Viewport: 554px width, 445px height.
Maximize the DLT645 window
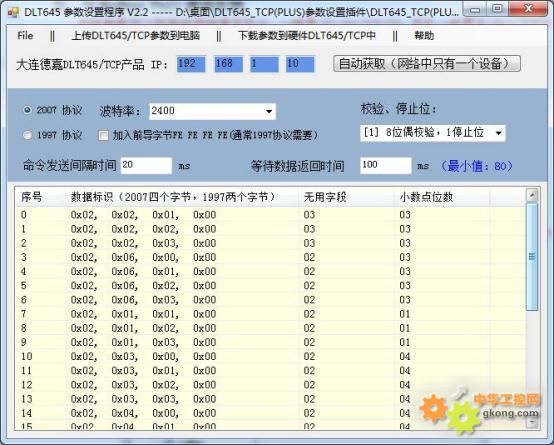click(498, 9)
